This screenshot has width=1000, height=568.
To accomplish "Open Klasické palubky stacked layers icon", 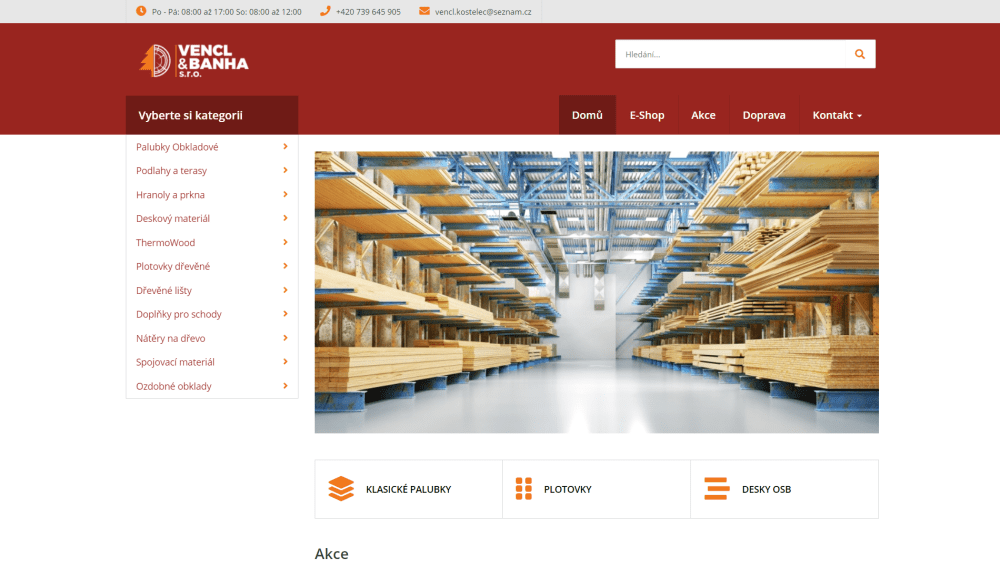I will point(341,489).
